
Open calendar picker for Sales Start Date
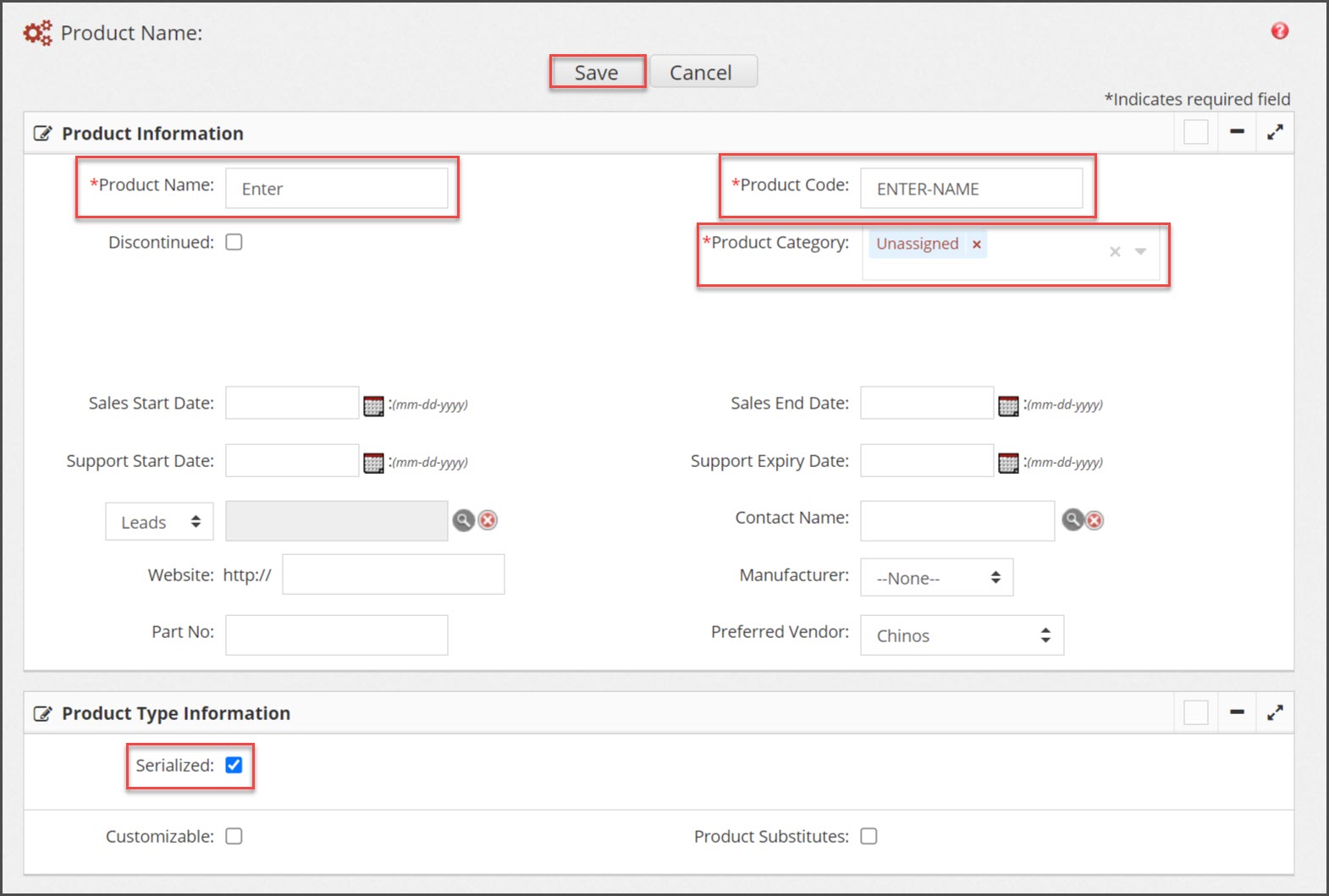[373, 406]
